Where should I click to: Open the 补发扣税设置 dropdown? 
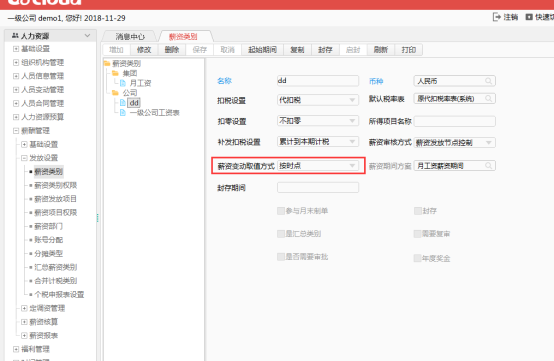point(318,142)
